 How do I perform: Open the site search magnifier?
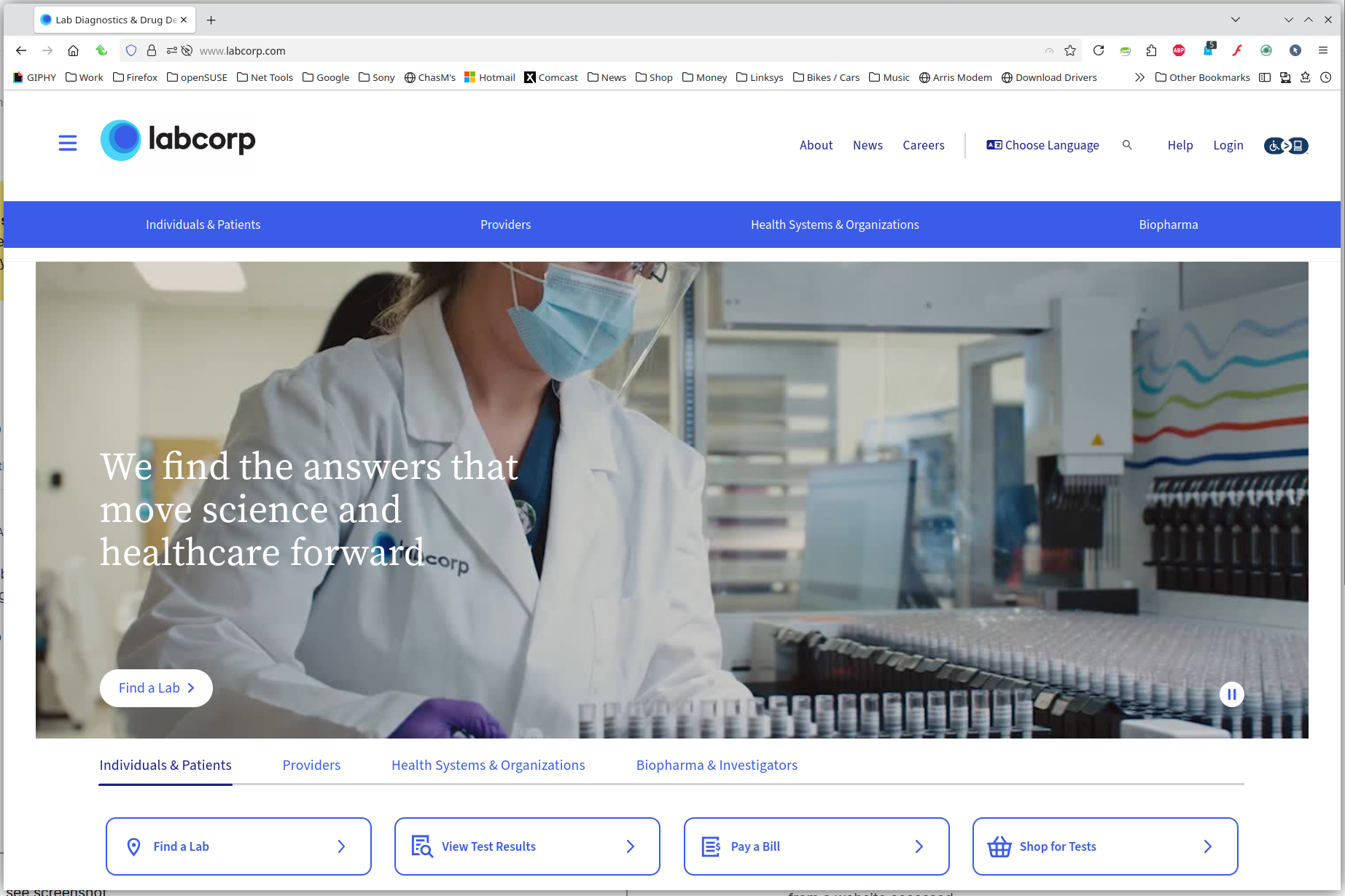[x=1127, y=145]
